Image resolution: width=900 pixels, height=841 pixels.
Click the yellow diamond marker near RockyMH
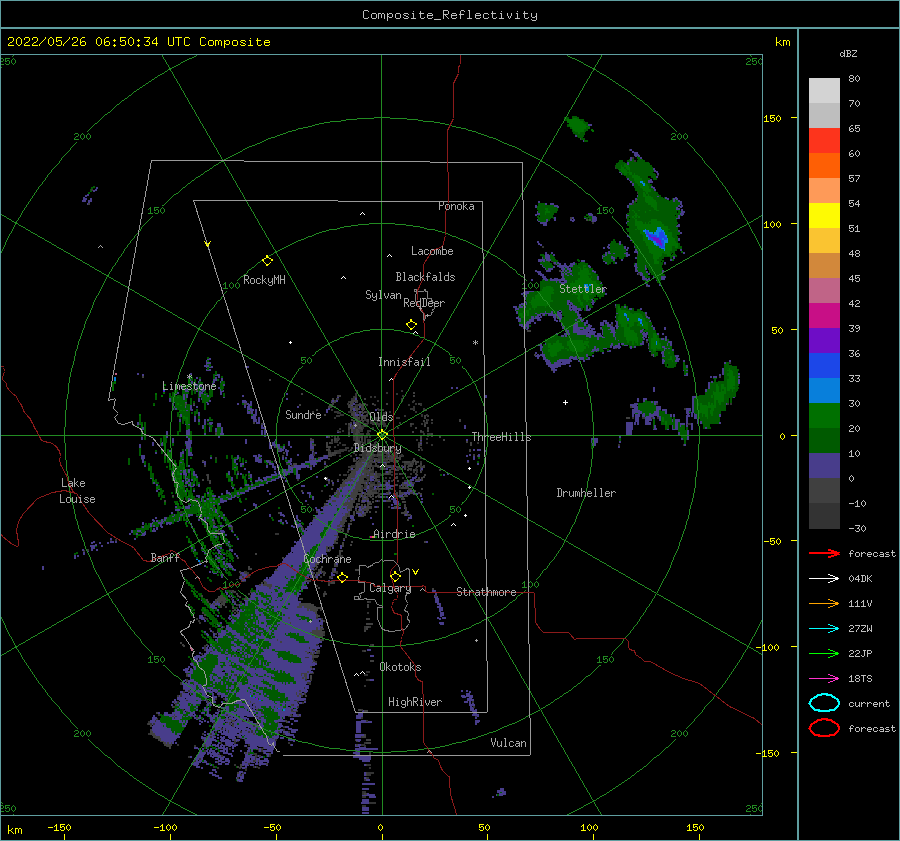point(267,261)
